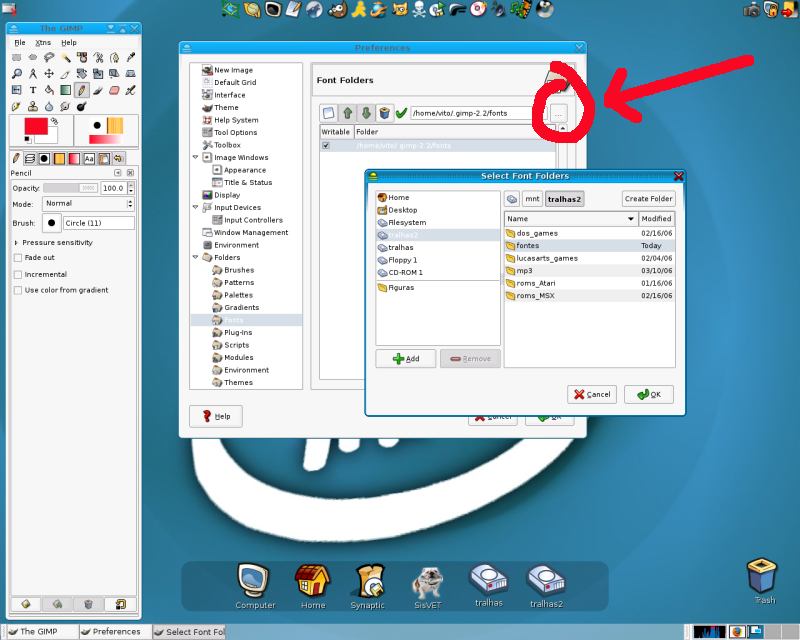Image resolution: width=800 pixels, height=640 pixels.
Task: Collapse the Image Windows tree node
Action: (x=195, y=157)
